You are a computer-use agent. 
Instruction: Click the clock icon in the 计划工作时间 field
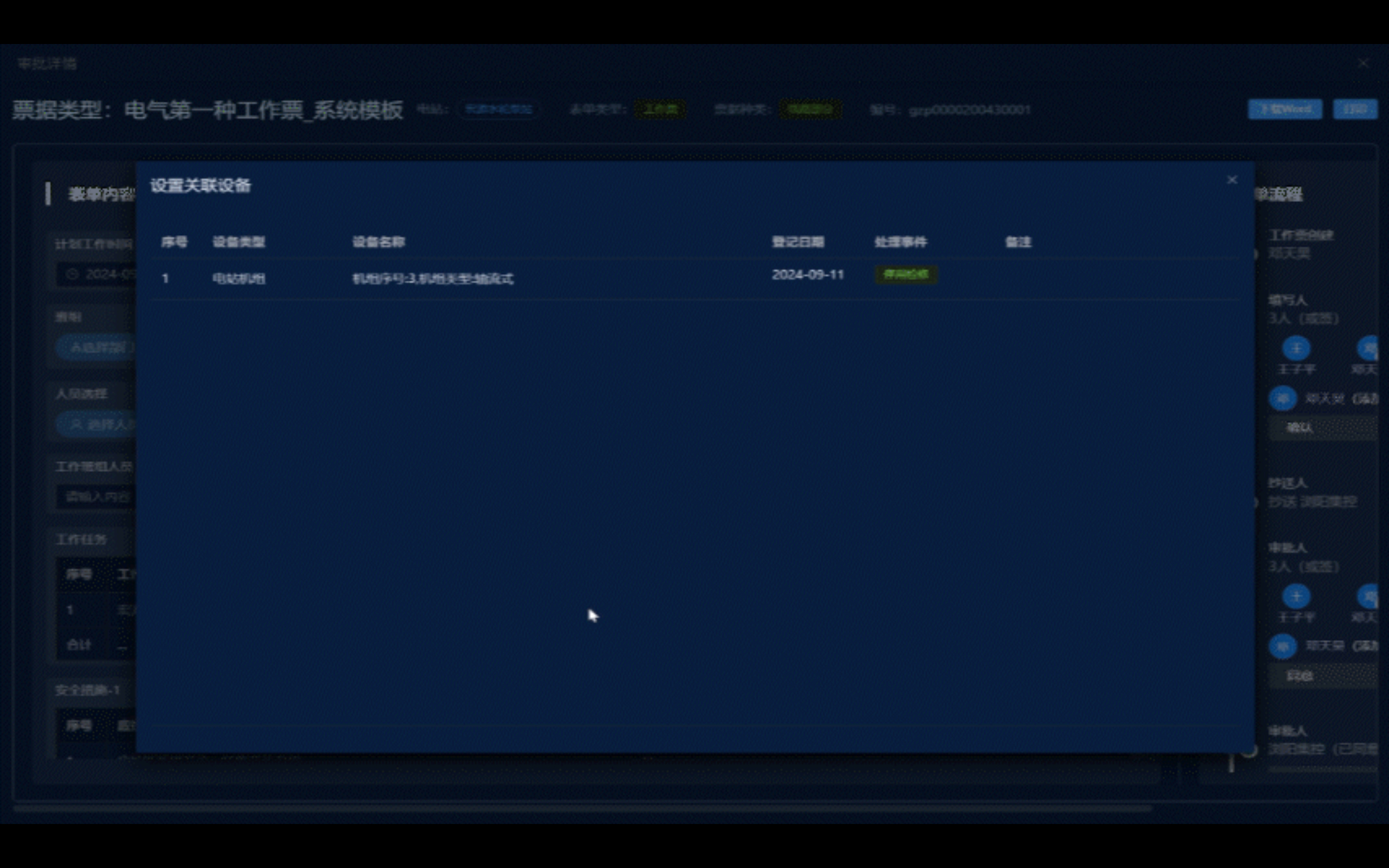coord(72,274)
